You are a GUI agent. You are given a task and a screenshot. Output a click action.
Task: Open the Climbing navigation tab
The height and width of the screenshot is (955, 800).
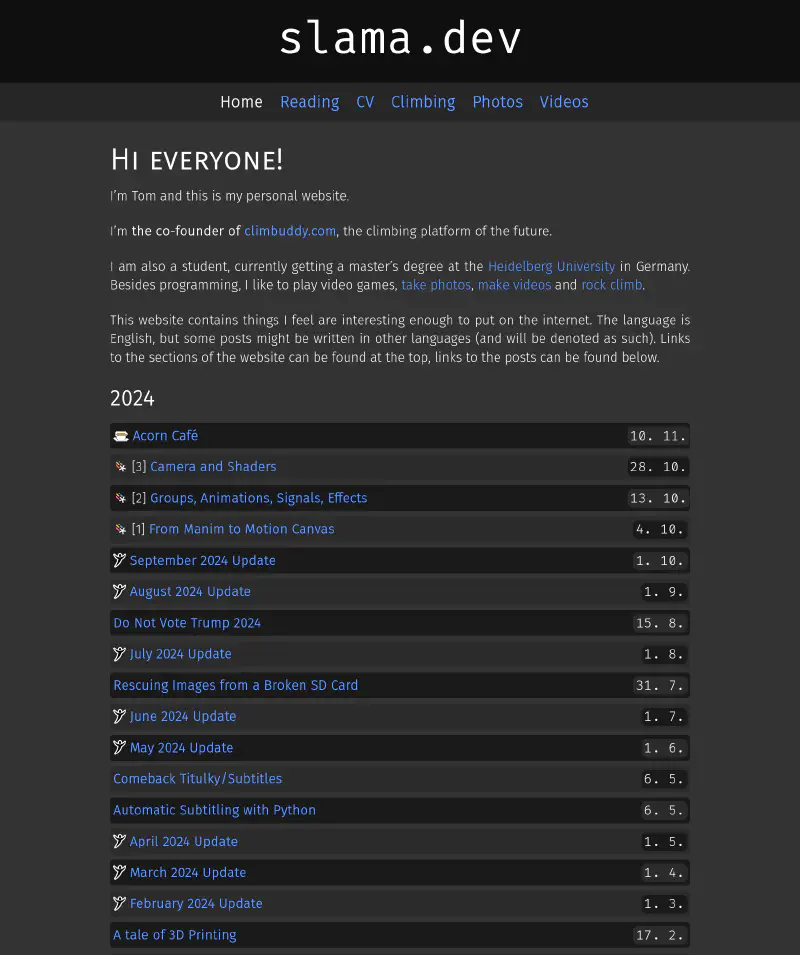click(423, 102)
